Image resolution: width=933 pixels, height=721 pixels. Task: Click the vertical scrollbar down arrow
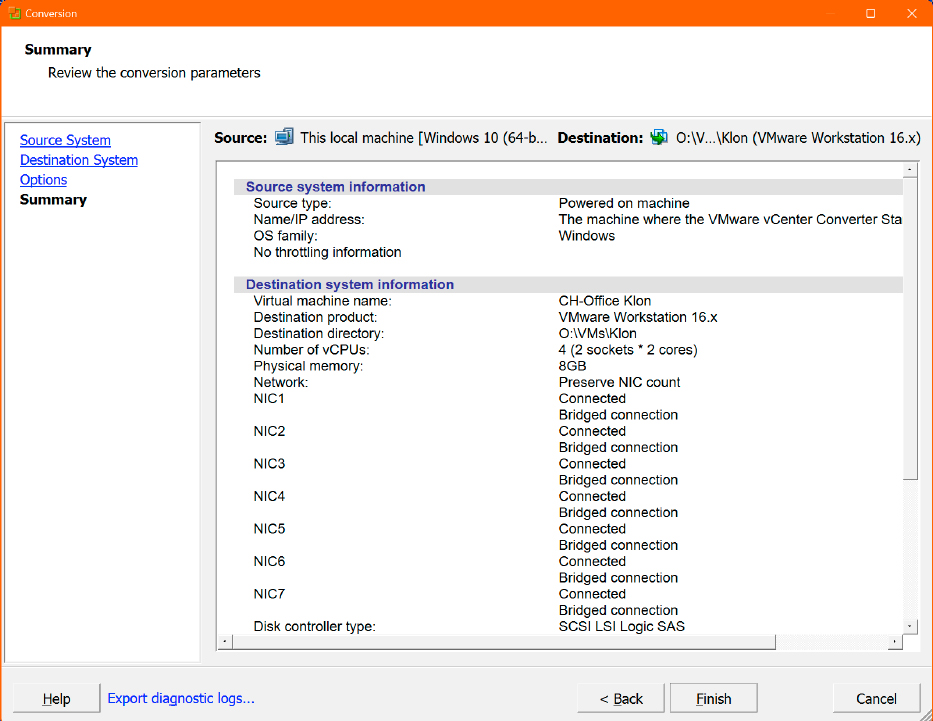click(x=910, y=626)
